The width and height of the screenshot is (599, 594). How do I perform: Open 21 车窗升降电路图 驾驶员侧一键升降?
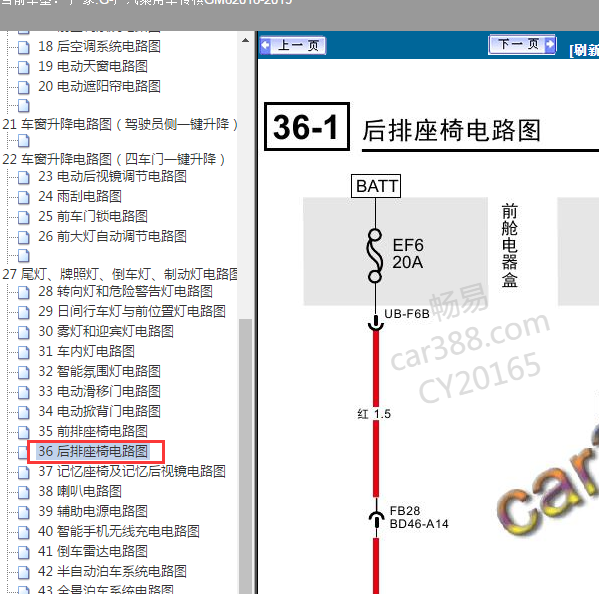tap(120, 124)
